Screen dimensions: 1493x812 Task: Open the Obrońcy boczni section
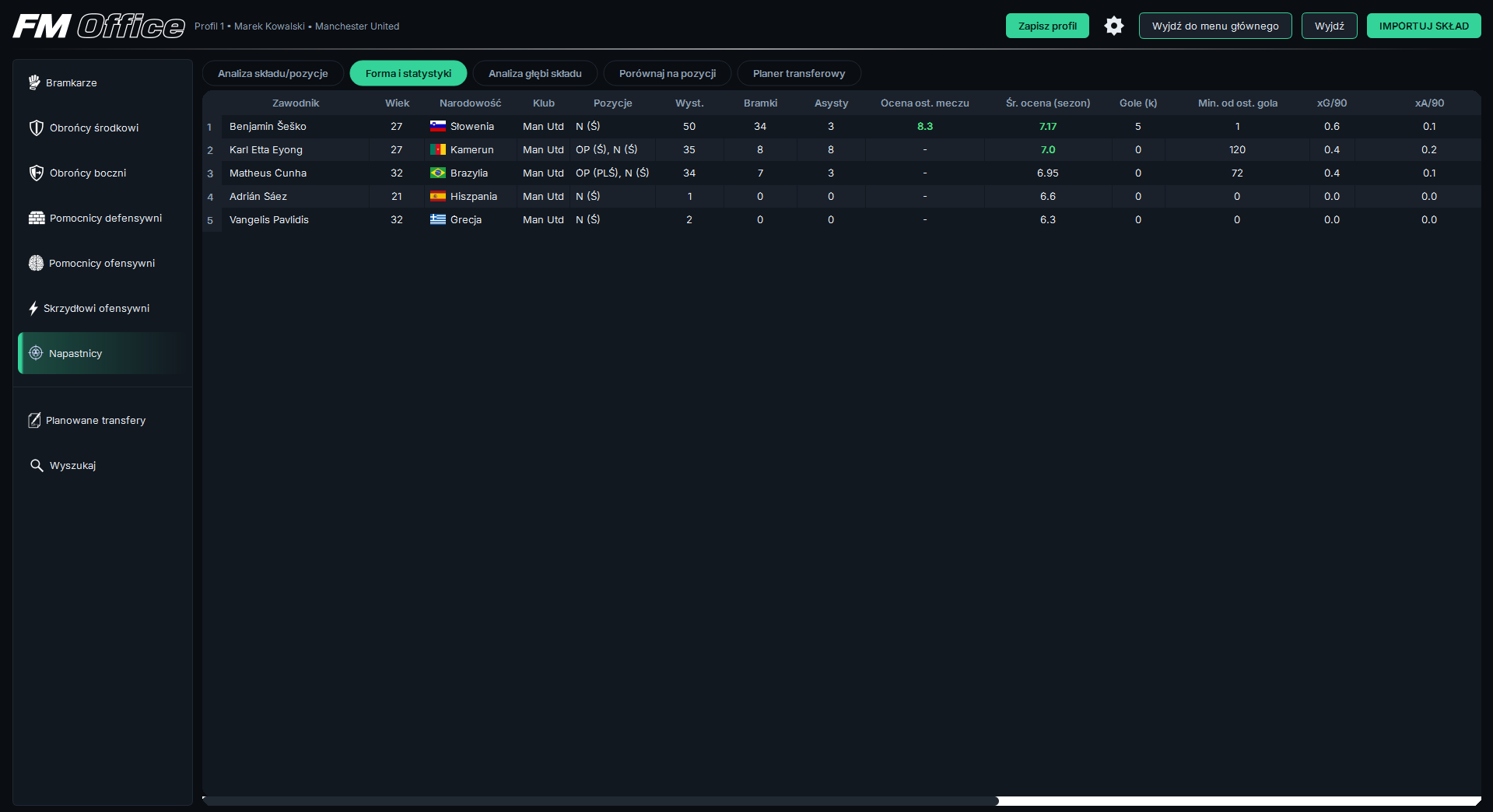click(103, 173)
